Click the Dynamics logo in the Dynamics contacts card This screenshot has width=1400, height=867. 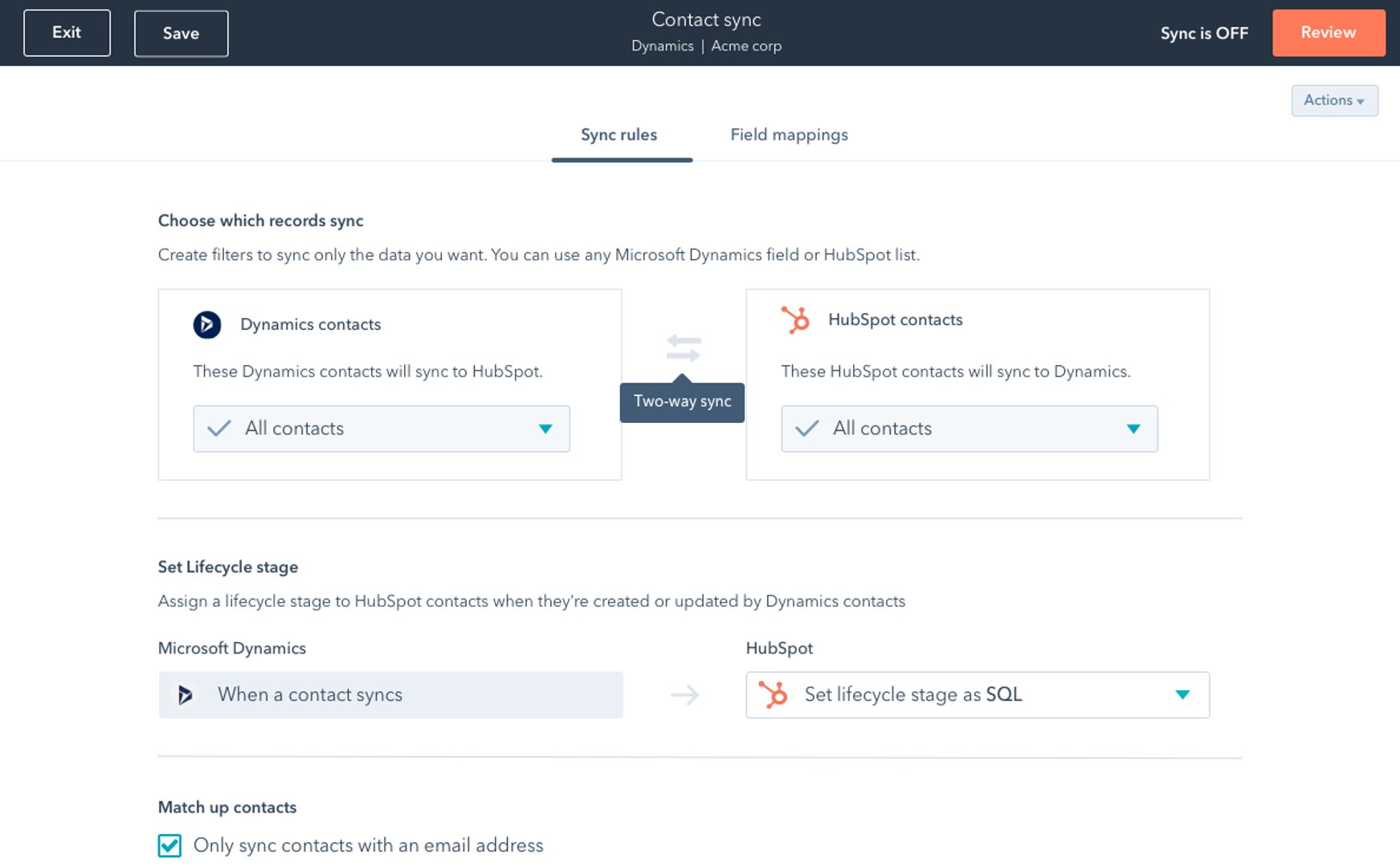[206, 325]
